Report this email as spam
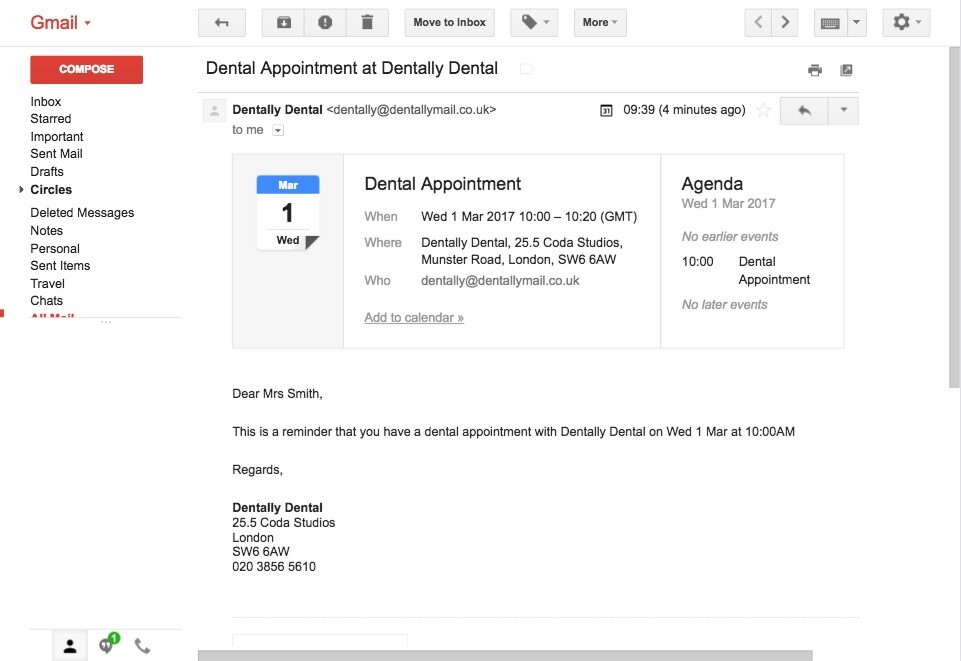Viewport: 961px width, 661px height. 324,22
